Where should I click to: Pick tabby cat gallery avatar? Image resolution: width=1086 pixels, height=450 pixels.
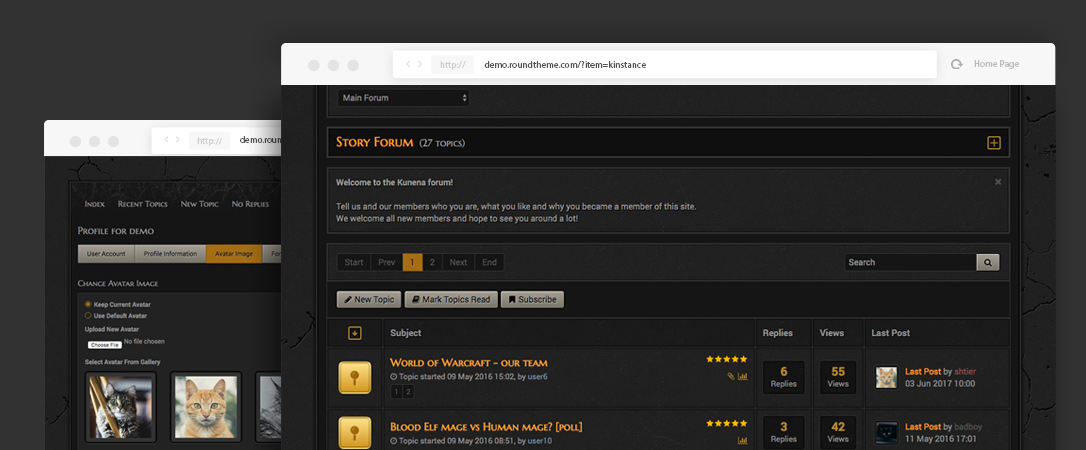tap(121, 407)
